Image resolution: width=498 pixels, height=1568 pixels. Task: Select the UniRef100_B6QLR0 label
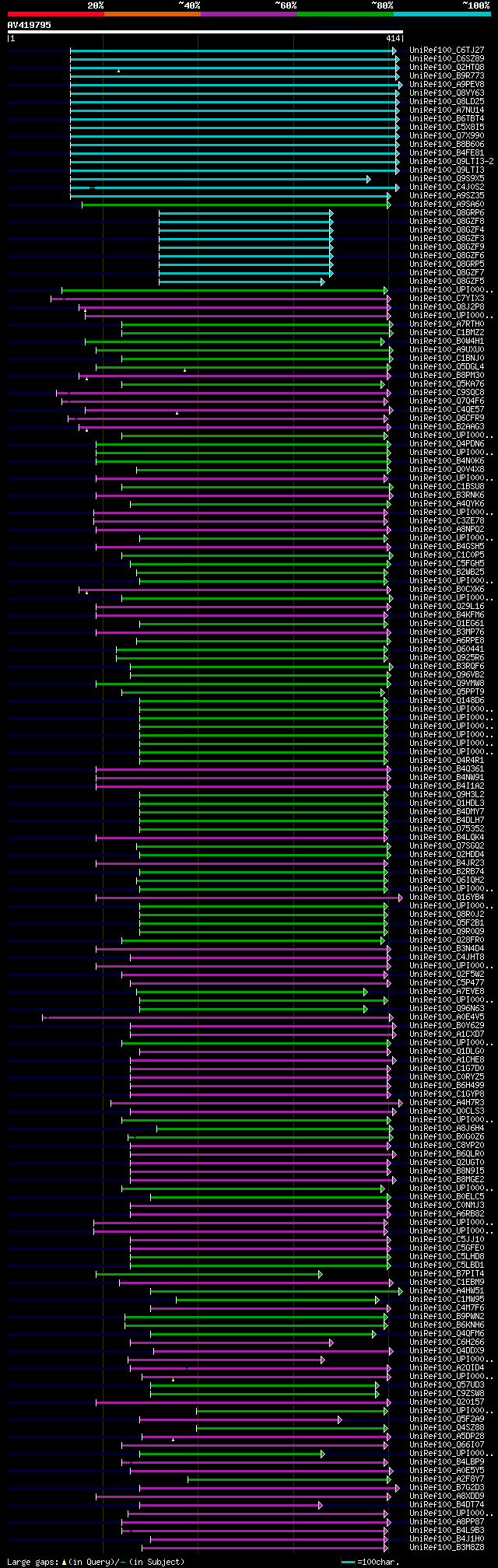447,1154
